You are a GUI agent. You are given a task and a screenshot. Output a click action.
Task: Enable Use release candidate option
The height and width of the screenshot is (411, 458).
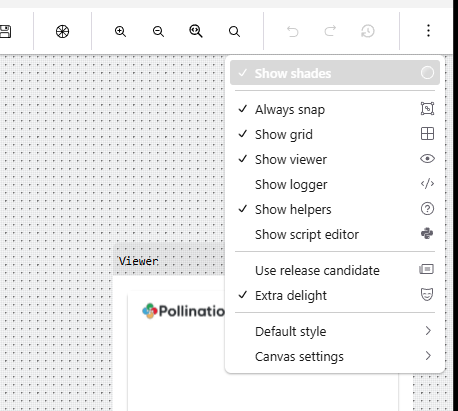(x=335, y=270)
